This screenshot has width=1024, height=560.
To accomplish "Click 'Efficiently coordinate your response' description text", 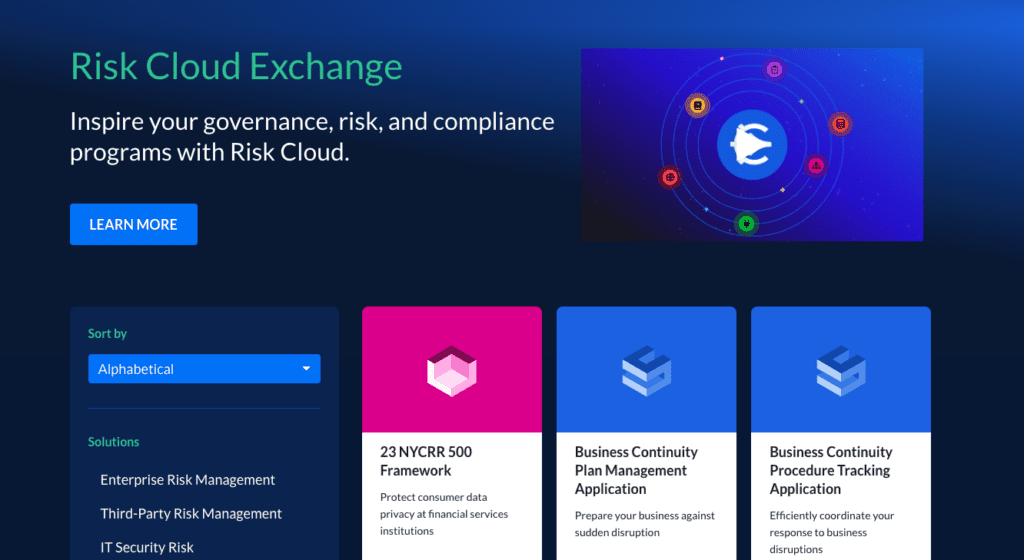I will click(x=831, y=532).
